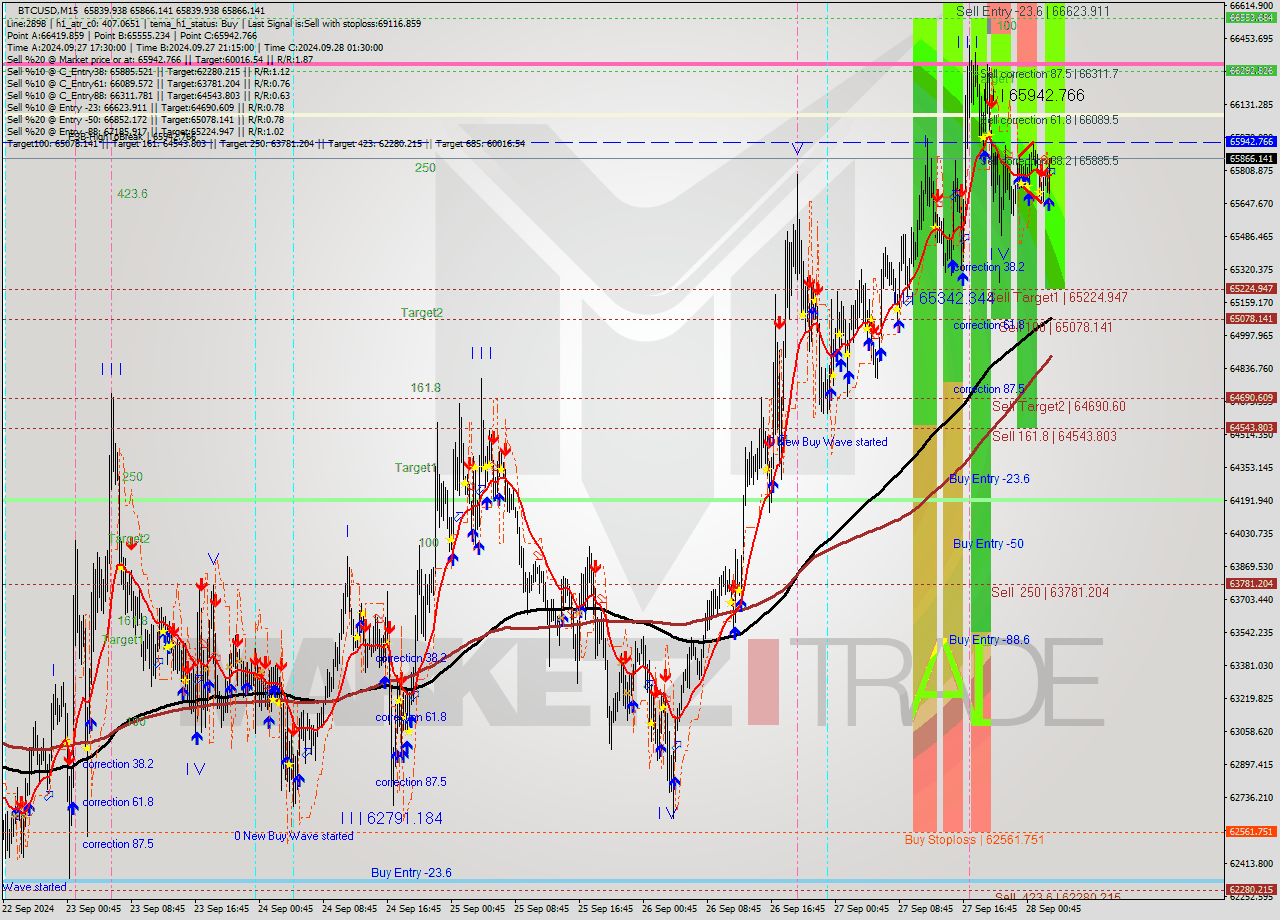Click the 64191.940 price scale value
1280x920 pixels.
pos(1252,500)
